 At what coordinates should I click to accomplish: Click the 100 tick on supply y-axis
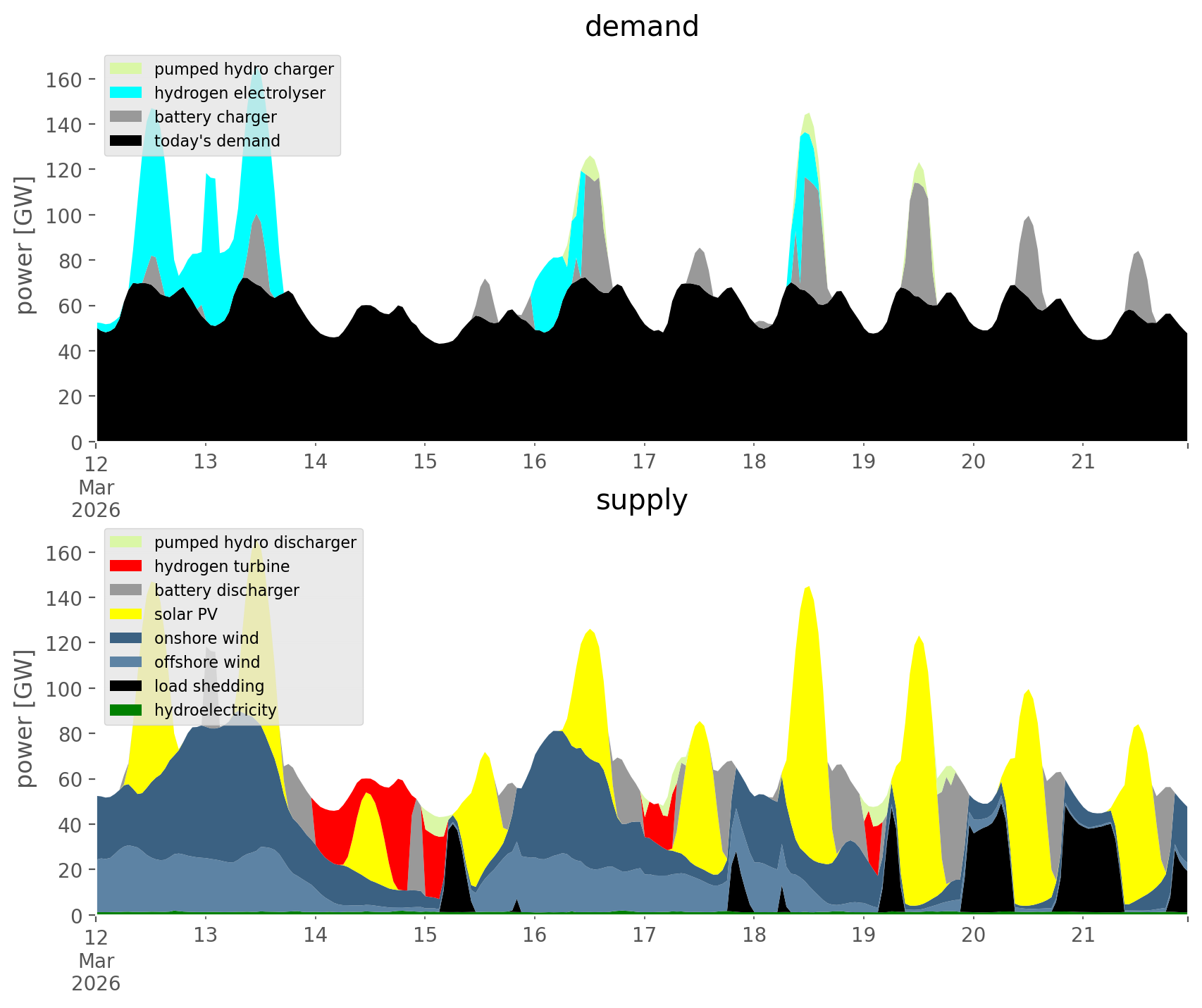click(62, 689)
